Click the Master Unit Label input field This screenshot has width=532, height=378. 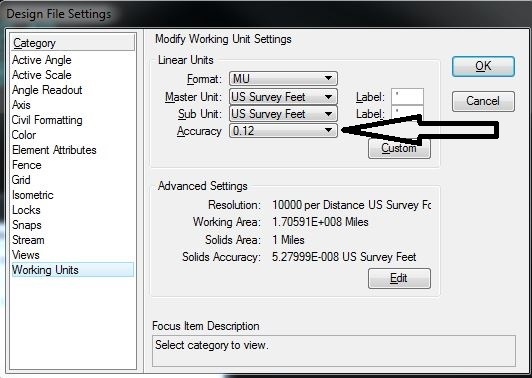pyautogui.click(x=407, y=96)
